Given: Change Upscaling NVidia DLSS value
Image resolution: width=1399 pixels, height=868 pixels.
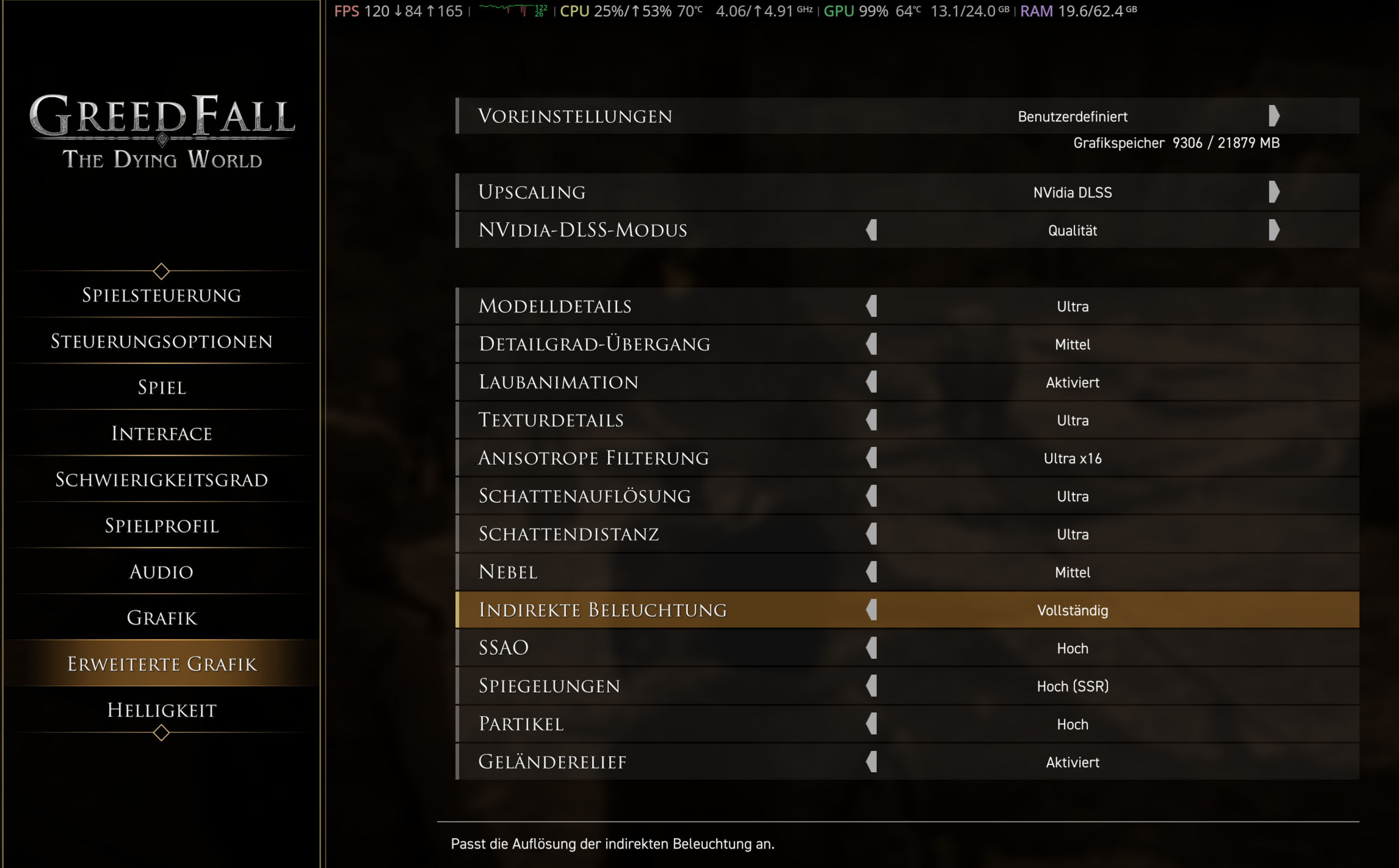Looking at the screenshot, I should click(x=1072, y=193).
